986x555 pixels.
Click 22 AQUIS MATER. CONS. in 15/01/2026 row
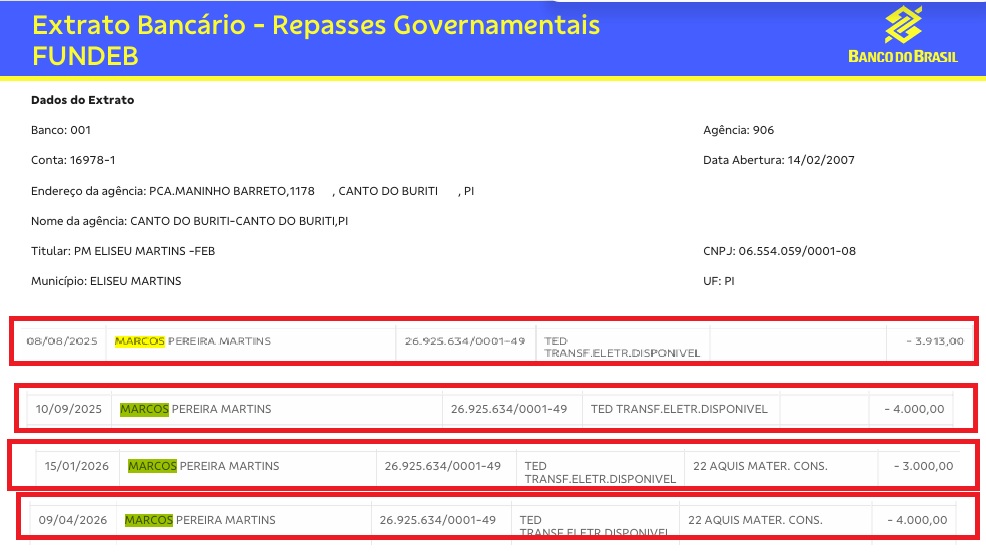[760, 466]
